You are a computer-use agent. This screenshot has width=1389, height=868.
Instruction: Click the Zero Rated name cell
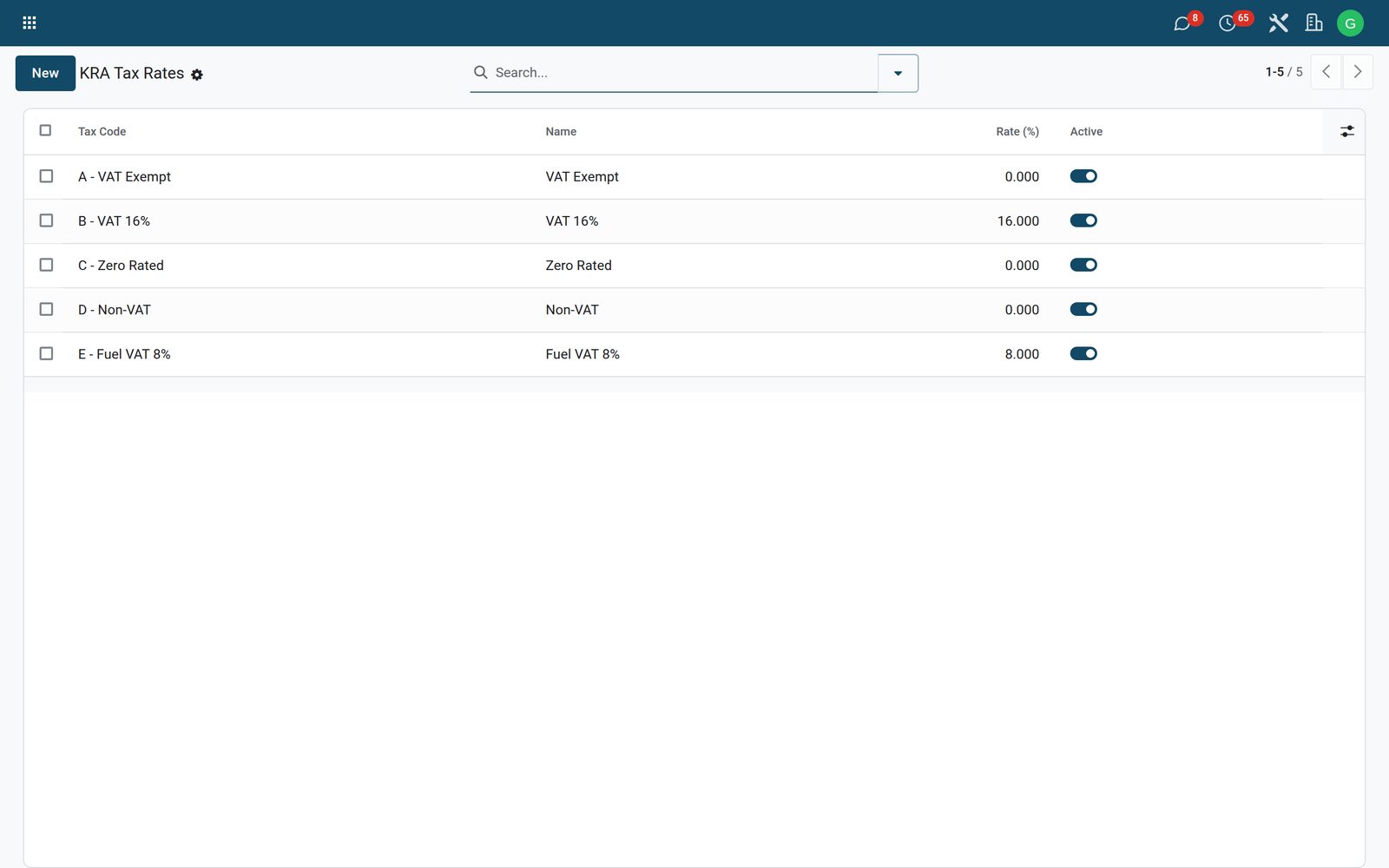click(578, 266)
